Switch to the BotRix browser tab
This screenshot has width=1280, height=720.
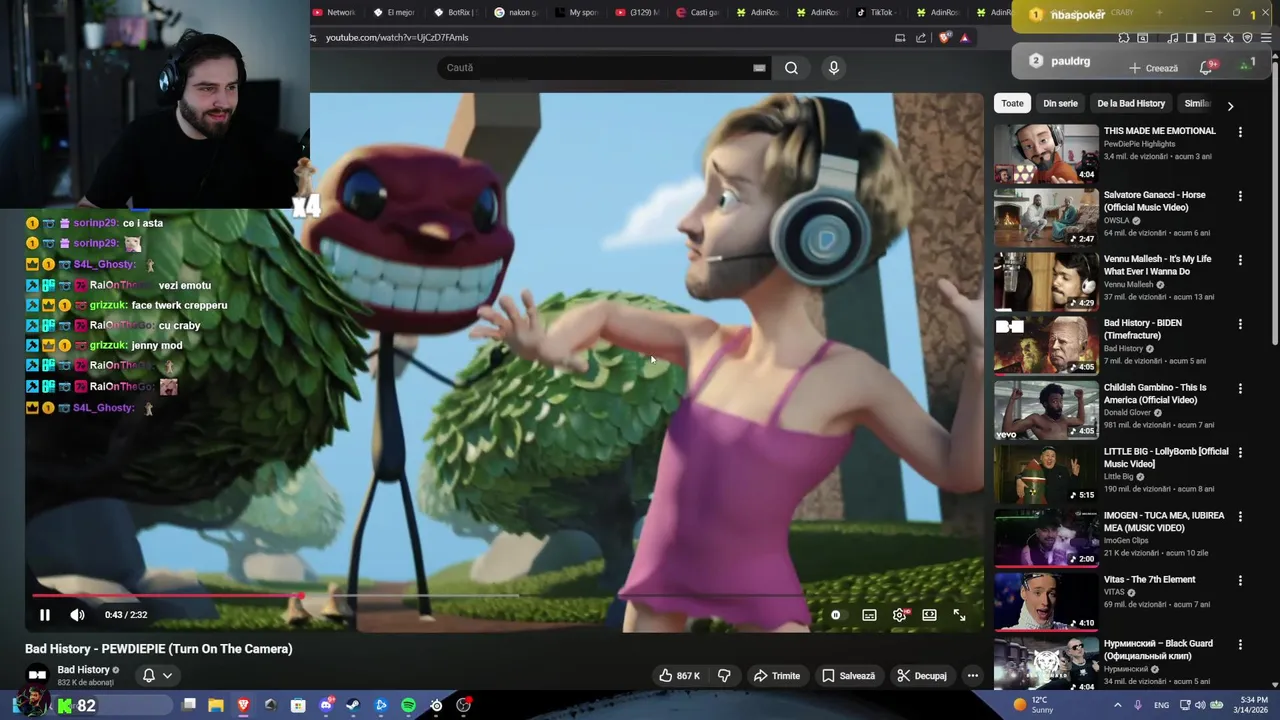pyautogui.click(x=455, y=13)
